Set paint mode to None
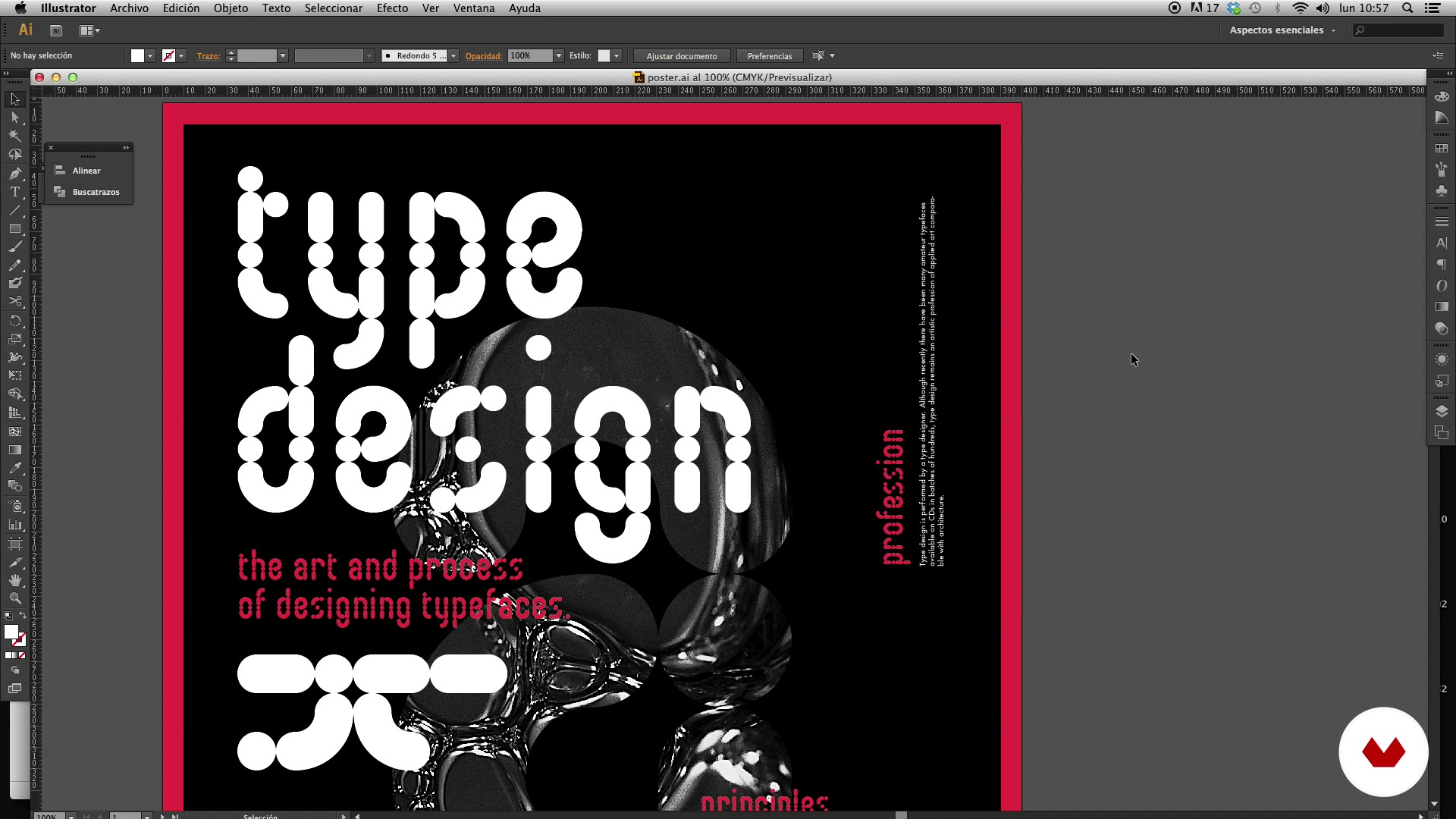This screenshot has width=1456, height=819. [22, 655]
